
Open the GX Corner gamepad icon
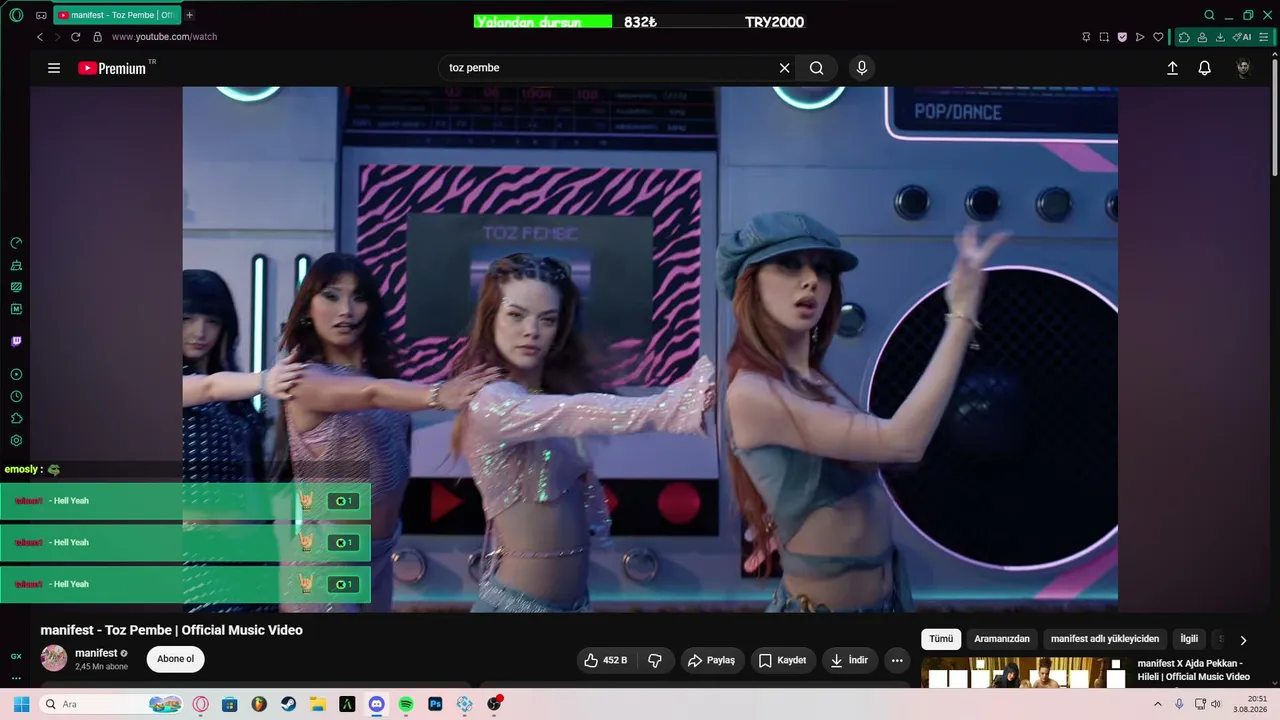click(x=41, y=15)
